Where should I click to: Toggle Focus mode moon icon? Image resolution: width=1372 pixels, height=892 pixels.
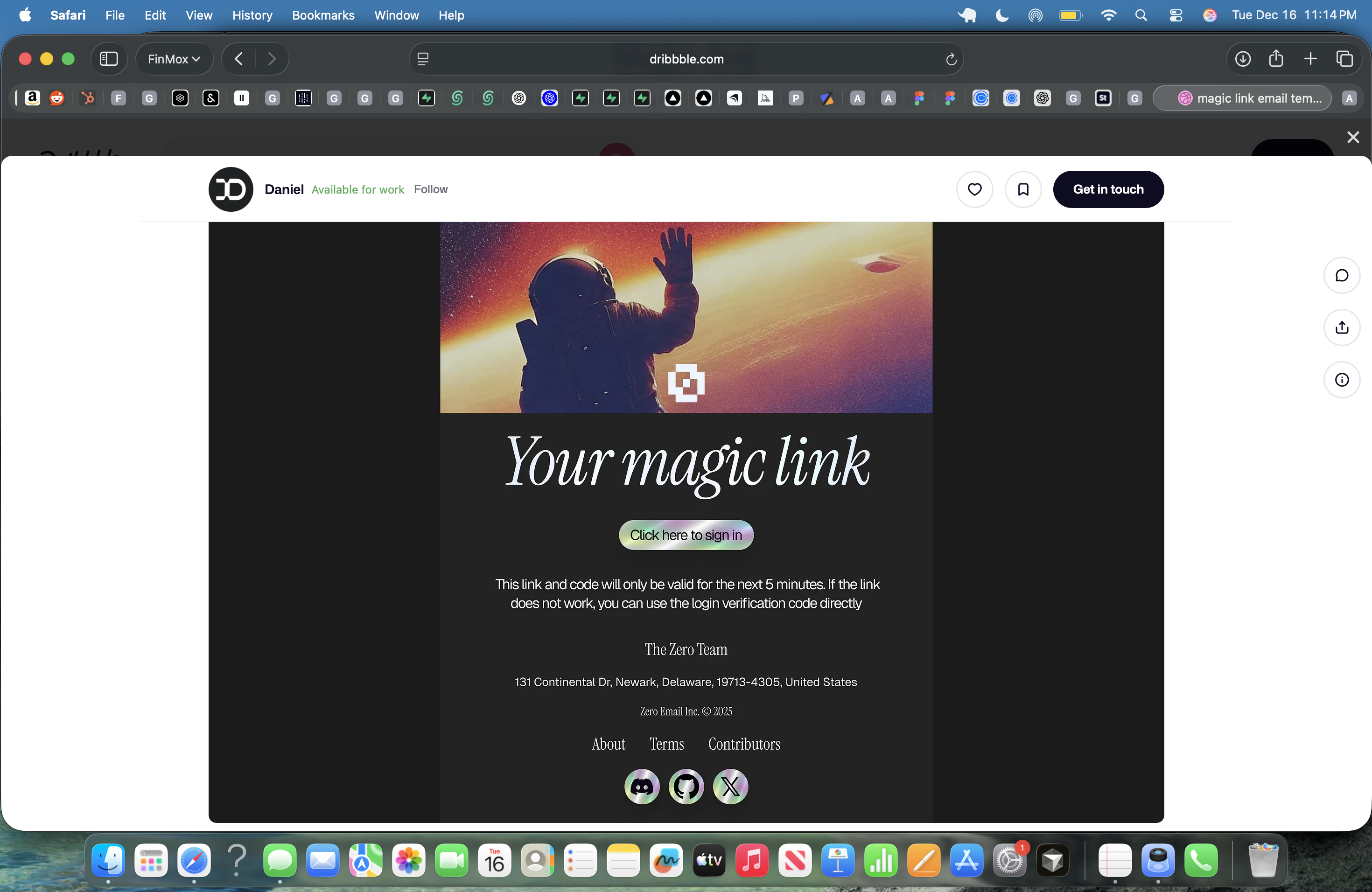point(1002,15)
